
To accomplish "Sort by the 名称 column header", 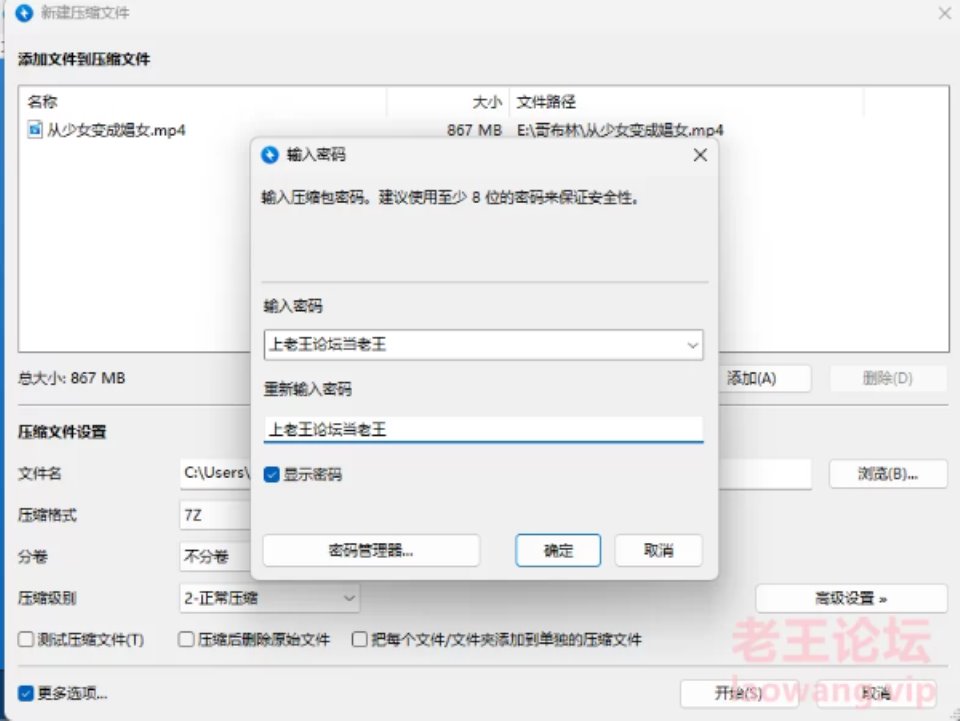I will pyautogui.click(x=203, y=102).
